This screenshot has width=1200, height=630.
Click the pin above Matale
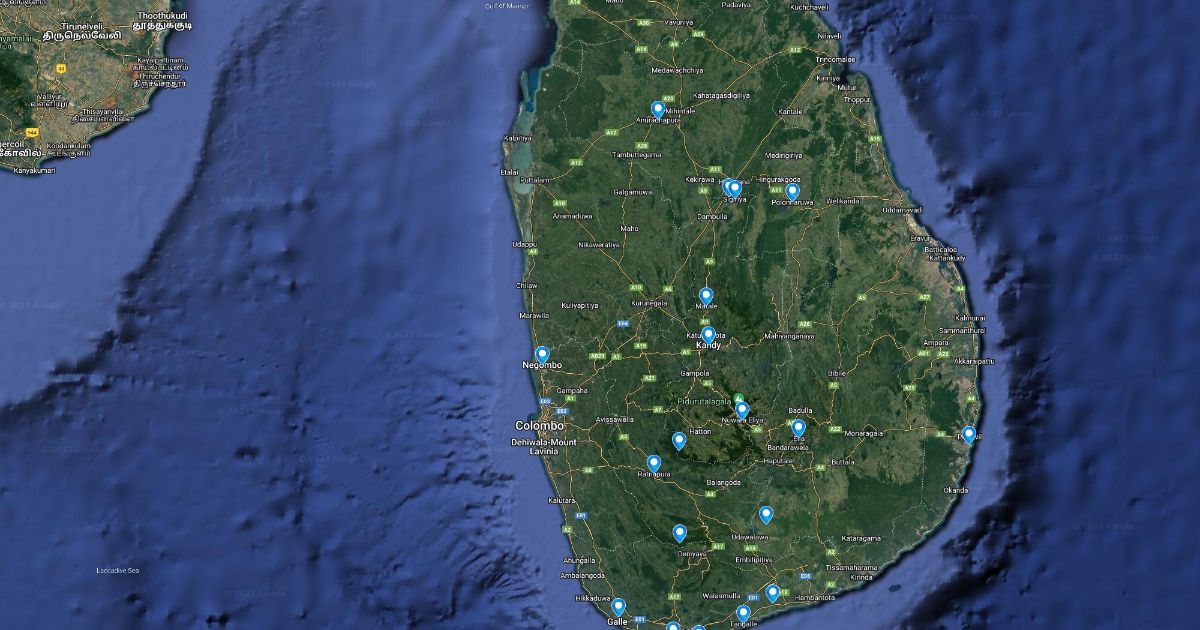706,295
